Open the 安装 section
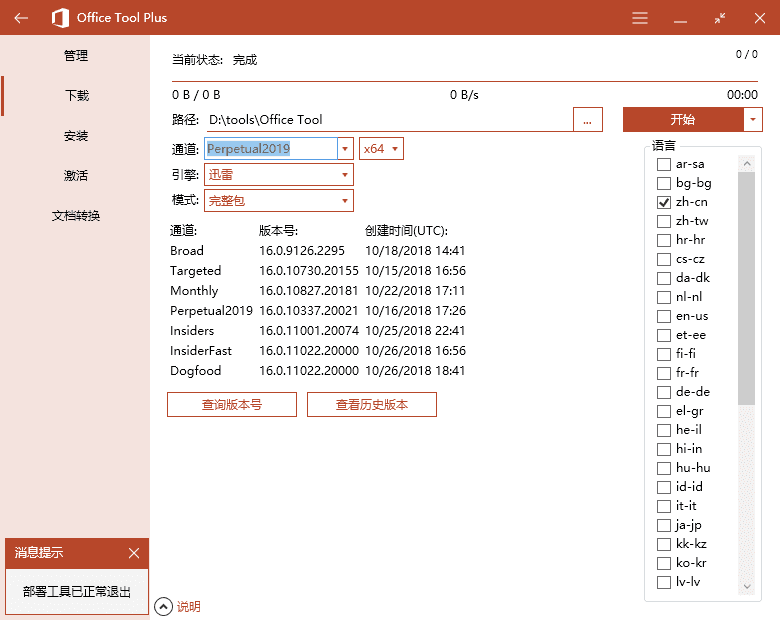 coord(76,135)
